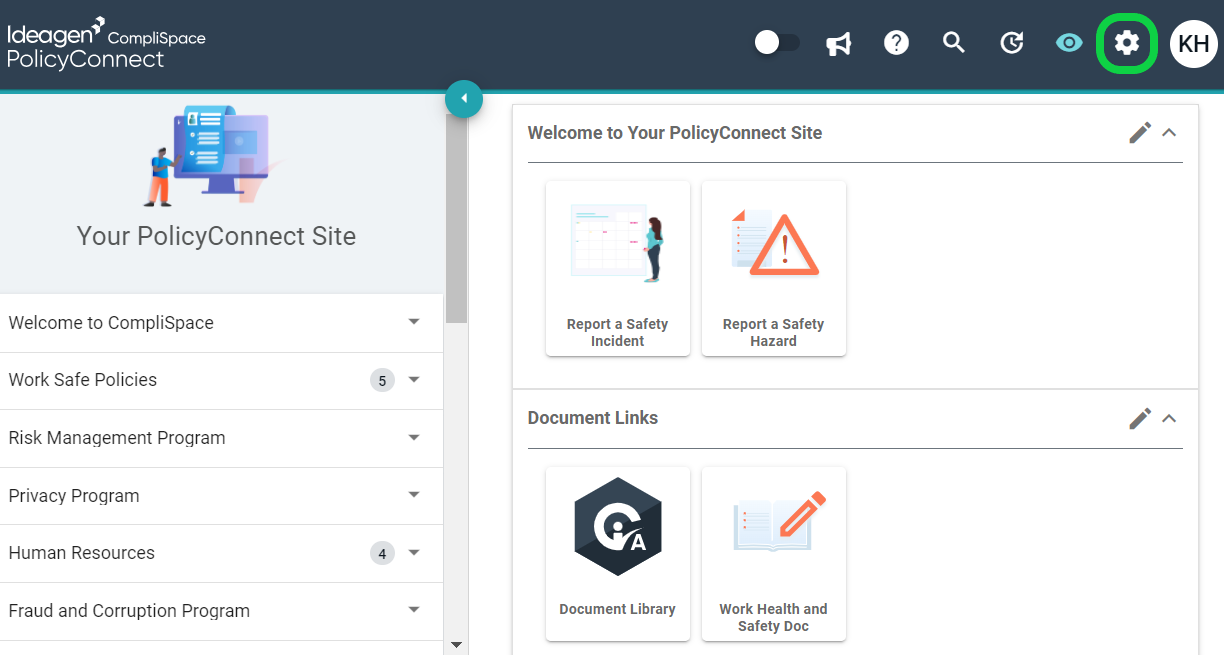
Task: Click the Welcome to Your PolicyConnect Site heading
Action: (x=675, y=133)
